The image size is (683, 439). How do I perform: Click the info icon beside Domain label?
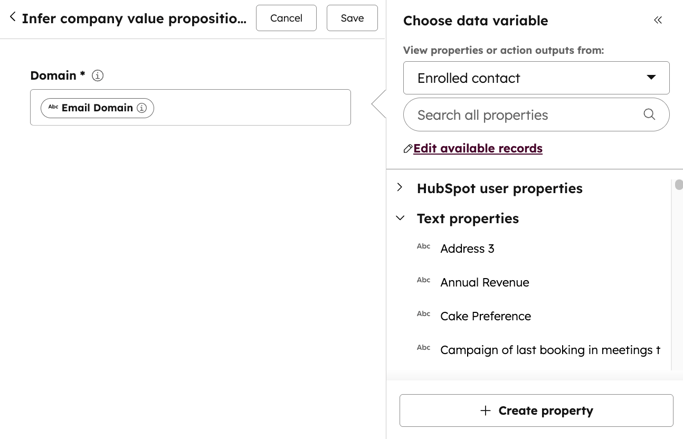98,76
